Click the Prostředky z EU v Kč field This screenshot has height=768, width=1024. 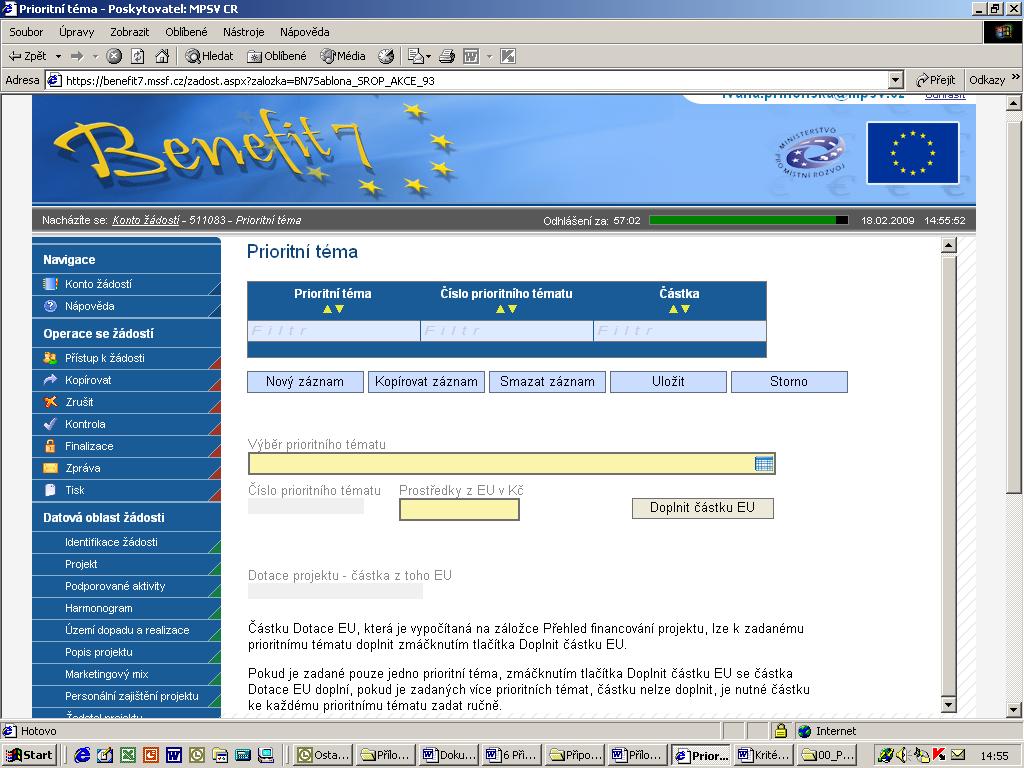click(x=459, y=509)
